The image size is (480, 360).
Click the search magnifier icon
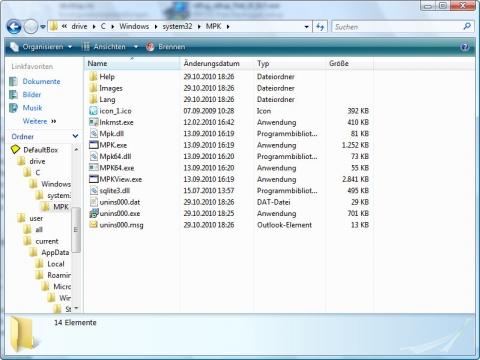click(x=467, y=26)
